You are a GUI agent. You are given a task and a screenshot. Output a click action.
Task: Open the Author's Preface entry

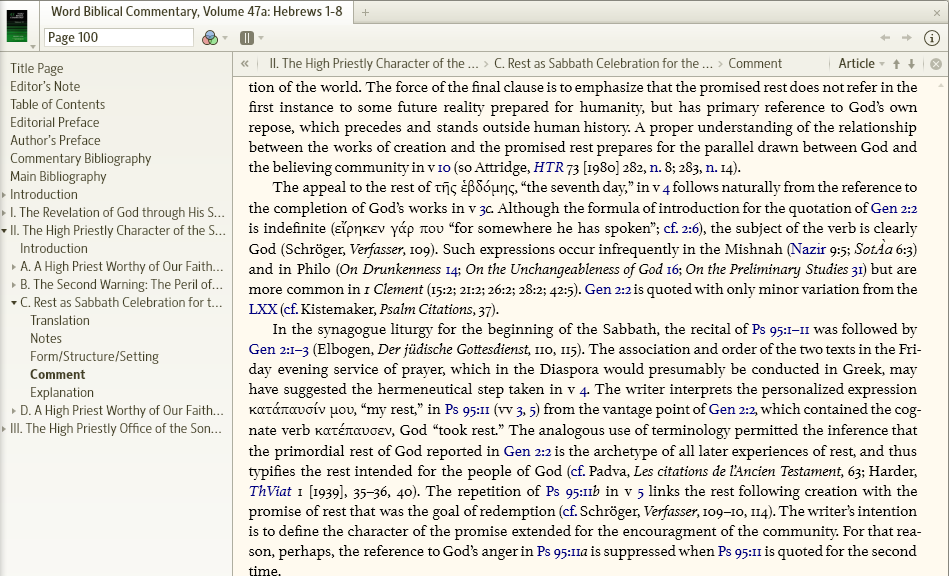pos(55,140)
